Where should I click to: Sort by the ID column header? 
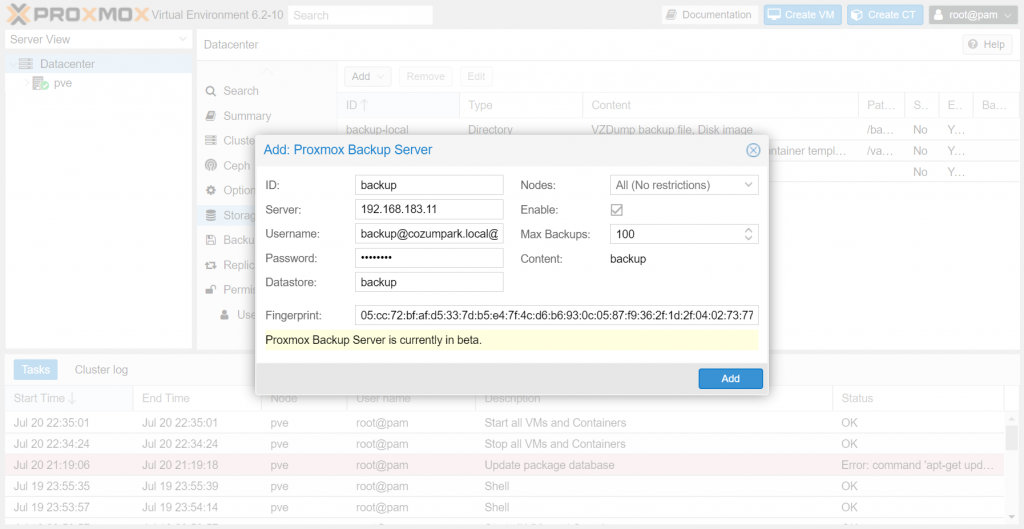(x=398, y=104)
